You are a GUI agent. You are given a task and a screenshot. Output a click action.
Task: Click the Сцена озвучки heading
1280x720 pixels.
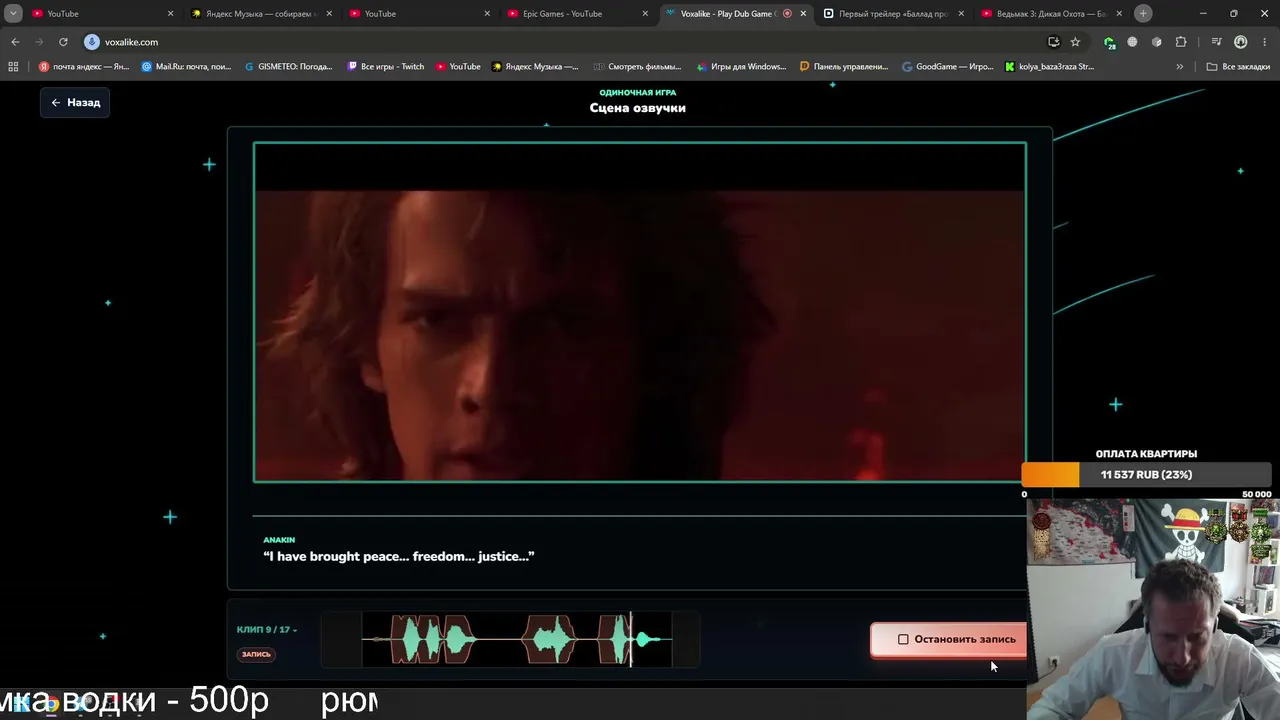pyautogui.click(x=638, y=108)
